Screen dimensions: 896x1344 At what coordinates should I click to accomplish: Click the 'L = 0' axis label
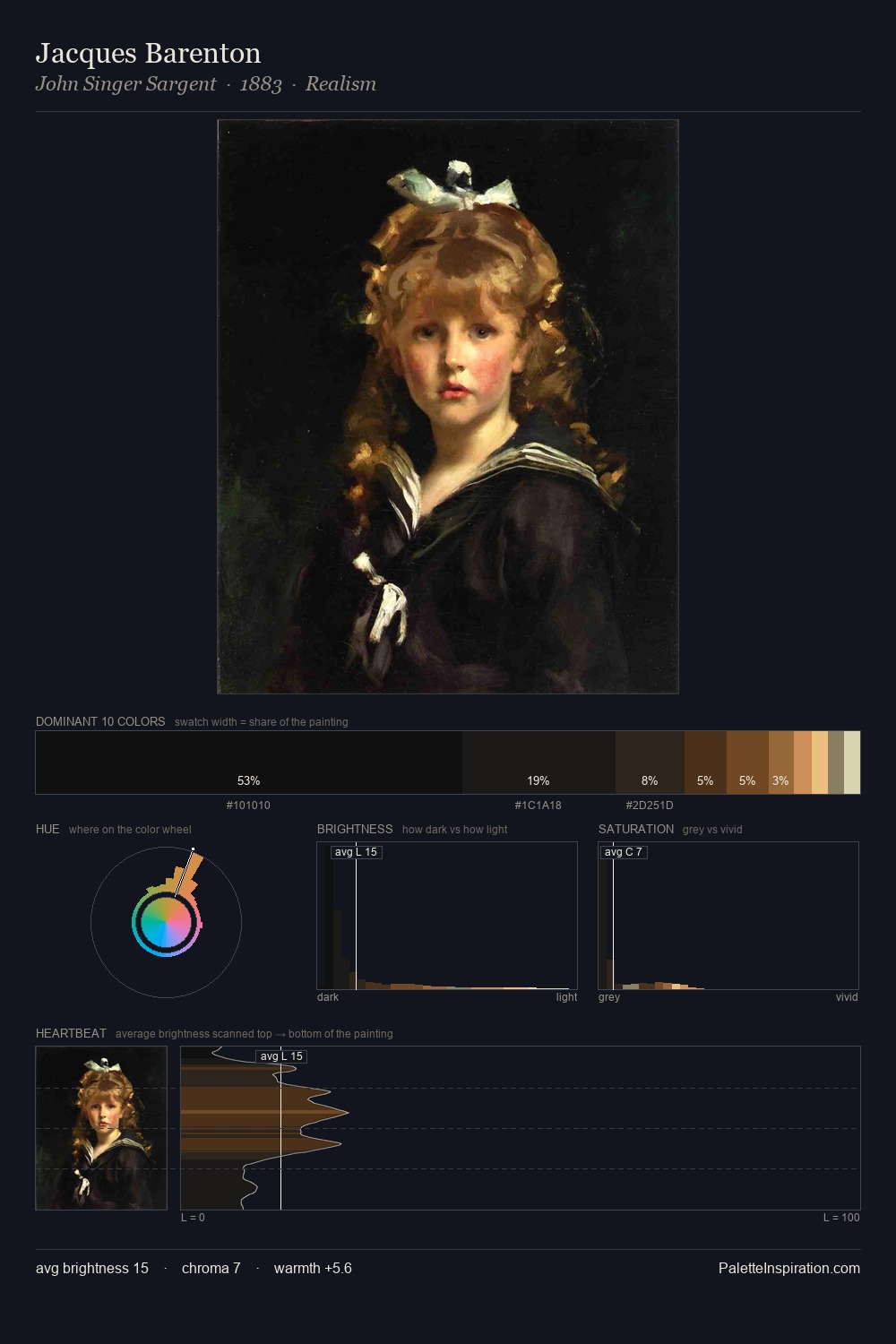(193, 1218)
